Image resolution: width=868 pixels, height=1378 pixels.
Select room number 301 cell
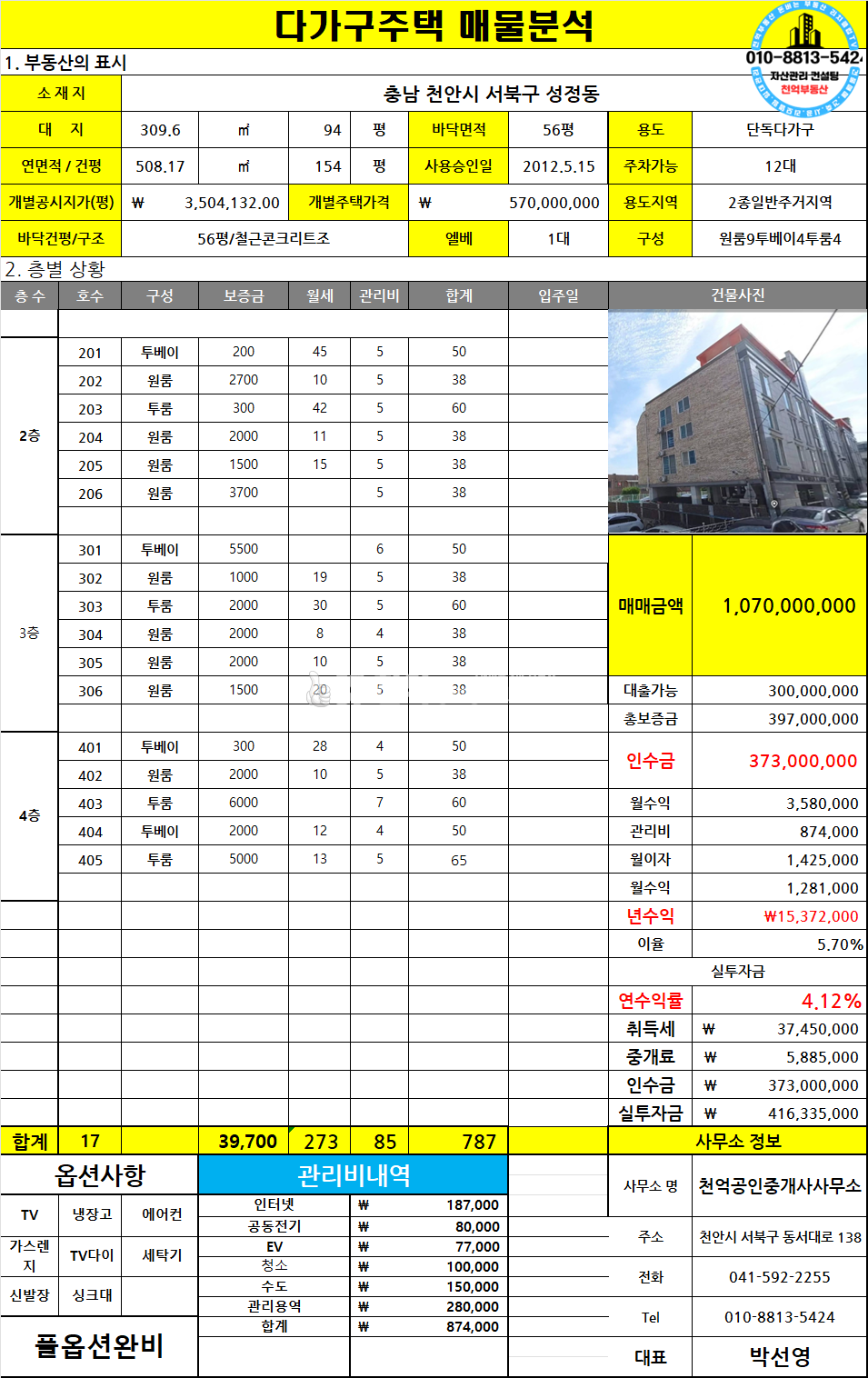coord(90,550)
